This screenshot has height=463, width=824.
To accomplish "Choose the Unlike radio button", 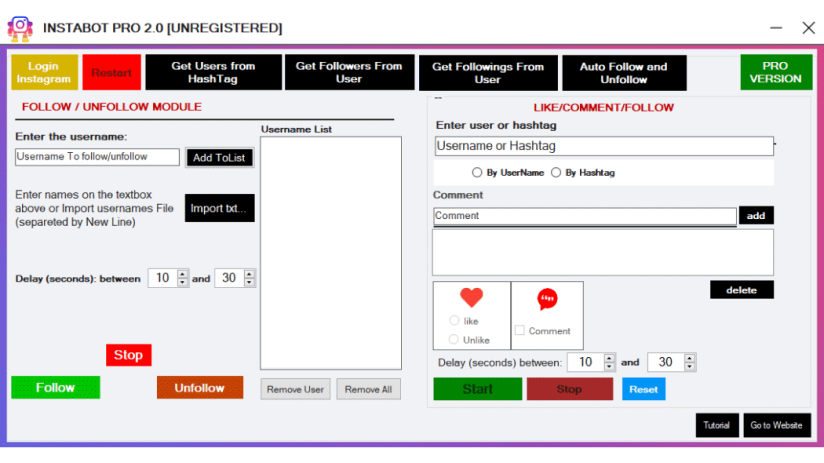I will click(454, 339).
